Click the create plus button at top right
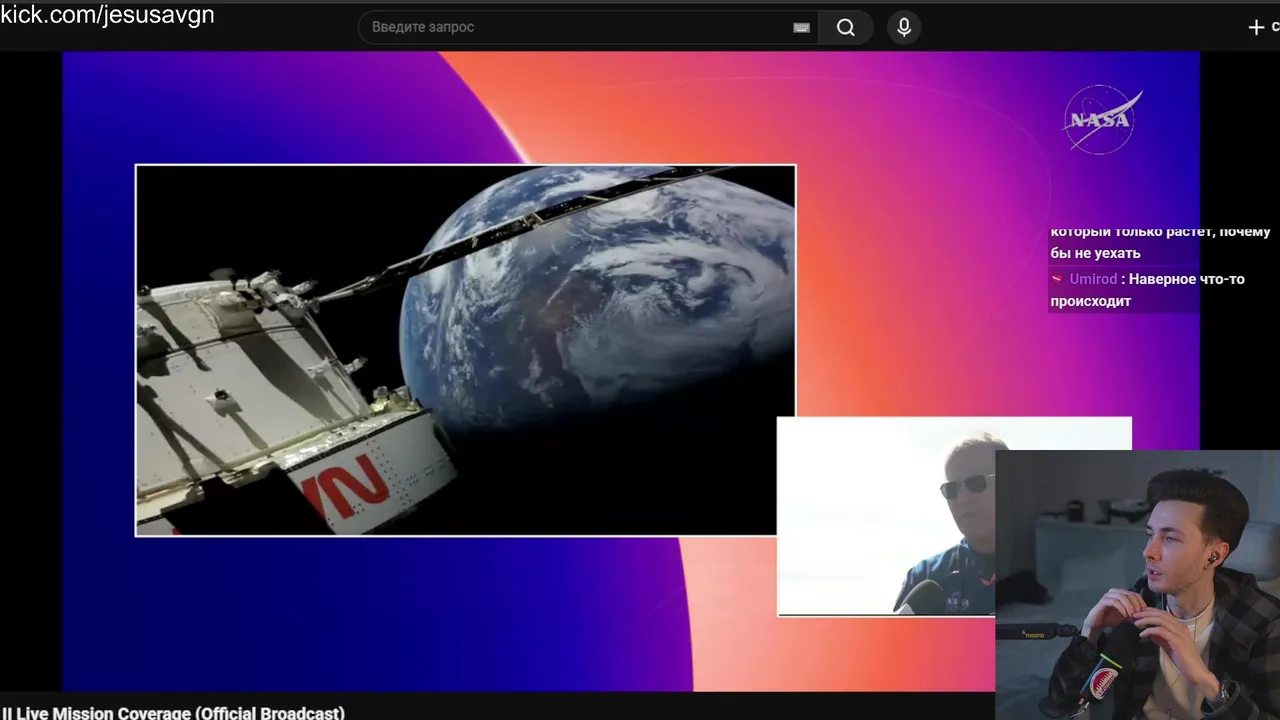The height and width of the screenshot is (720, 1280). pos(1257,27)
